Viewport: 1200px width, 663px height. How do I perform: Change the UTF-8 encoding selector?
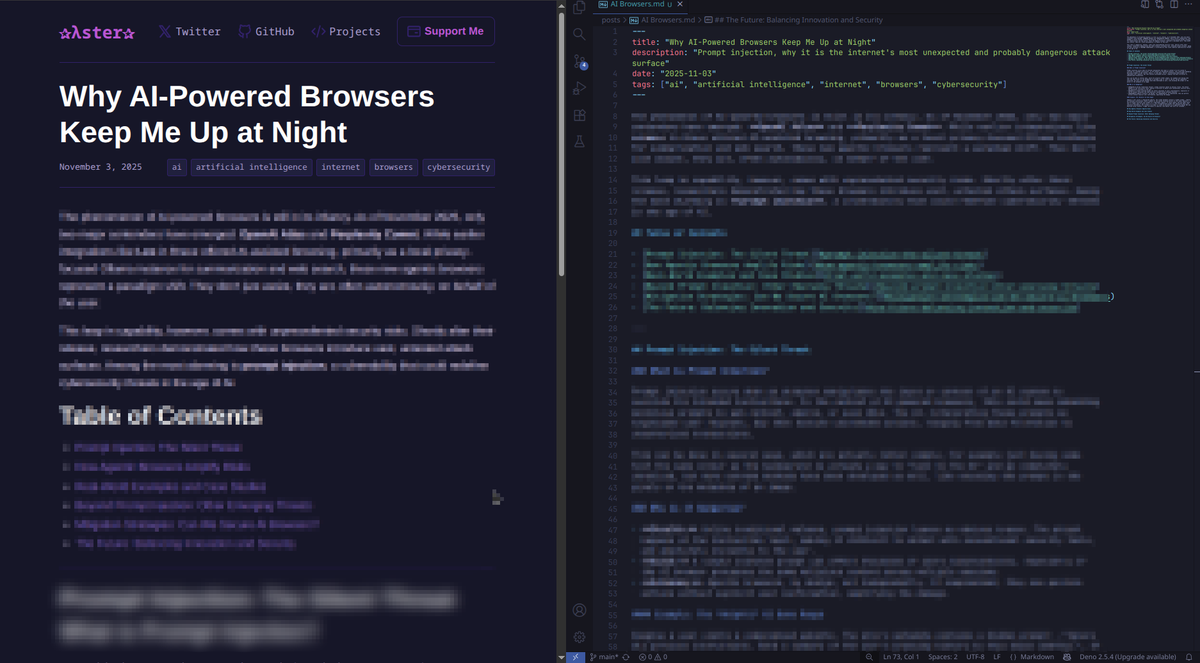click(x=975, y=657)
